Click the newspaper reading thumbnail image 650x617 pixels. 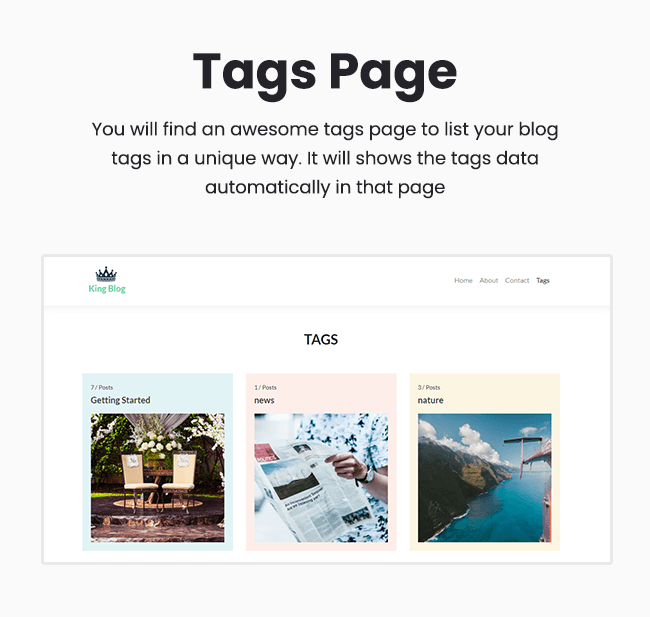click(321, 478)
